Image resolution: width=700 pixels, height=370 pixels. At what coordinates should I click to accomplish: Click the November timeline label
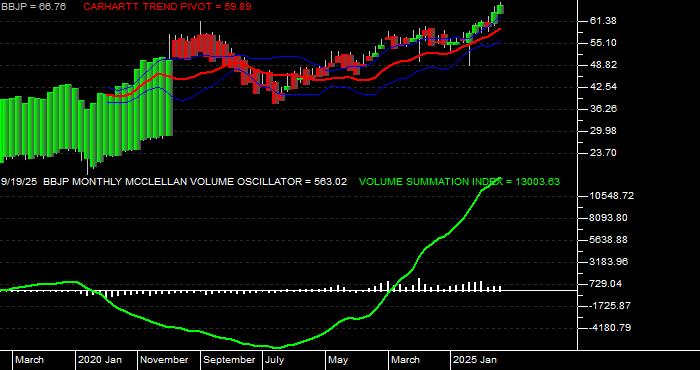pyautogui.click(x=164, y=360)
